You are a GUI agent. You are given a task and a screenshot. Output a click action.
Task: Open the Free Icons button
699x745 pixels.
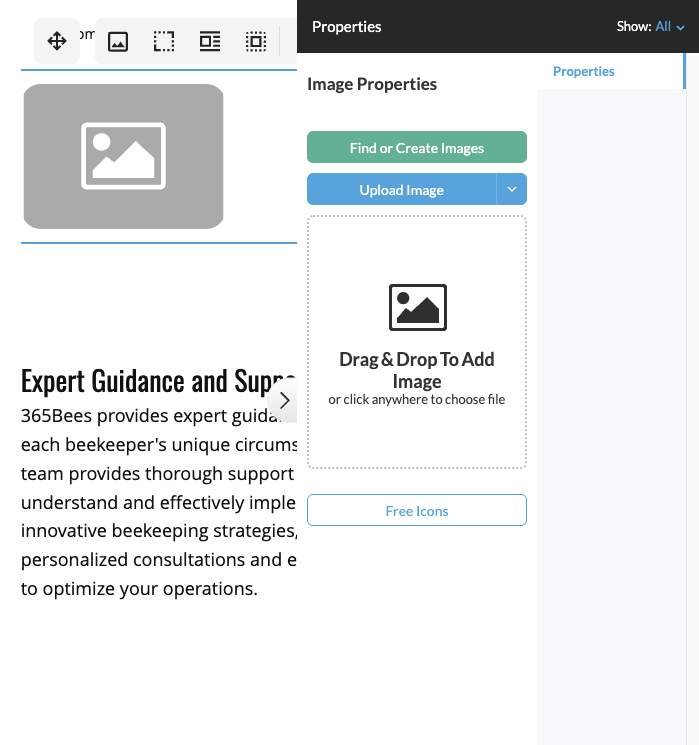pyautogui.click(x=416, y=511)
